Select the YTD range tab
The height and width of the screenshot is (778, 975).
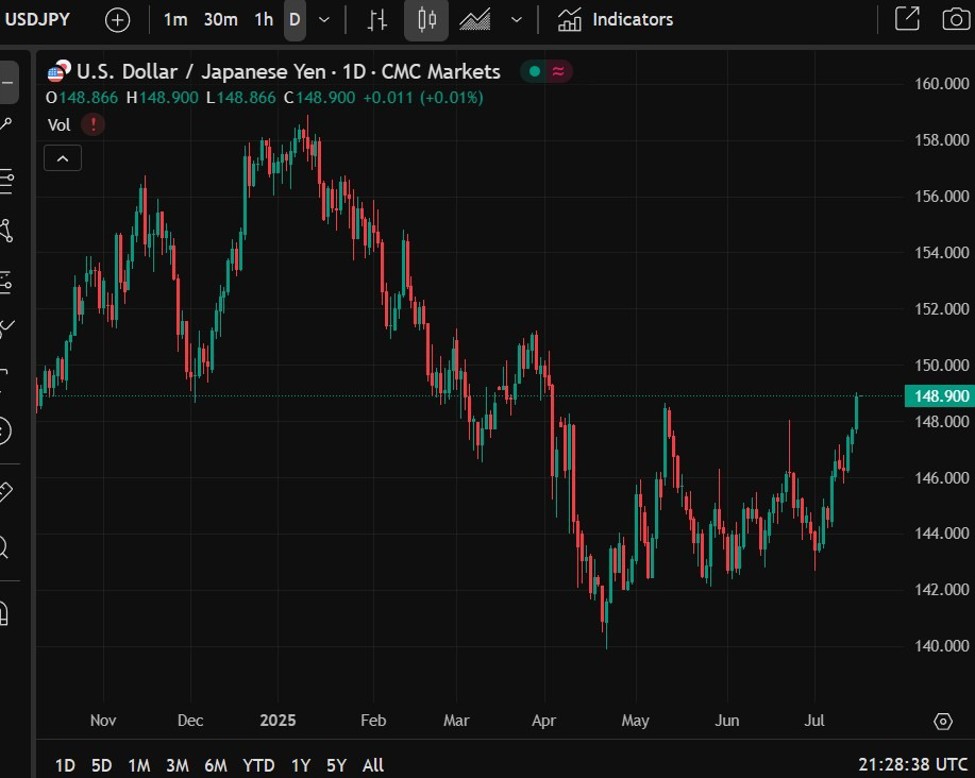click(258, 765)
